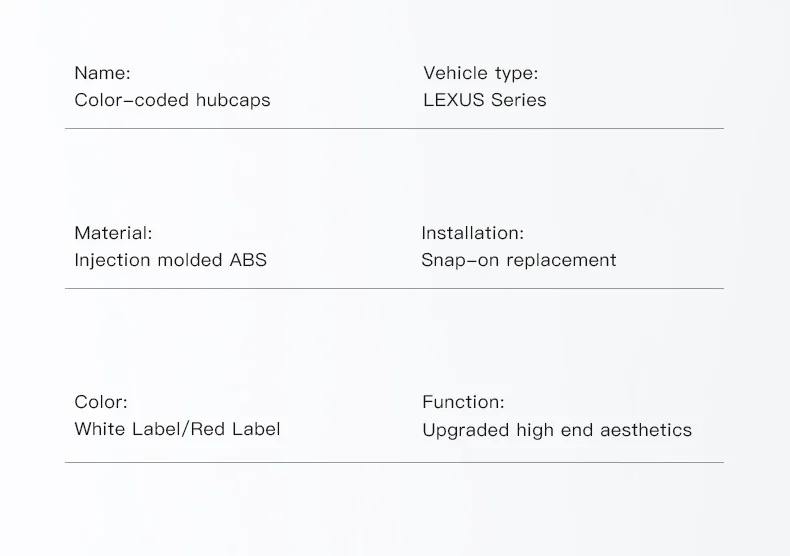Click the divider line below the Name row
Screen dimensions: 790x556
pos(394,128)
